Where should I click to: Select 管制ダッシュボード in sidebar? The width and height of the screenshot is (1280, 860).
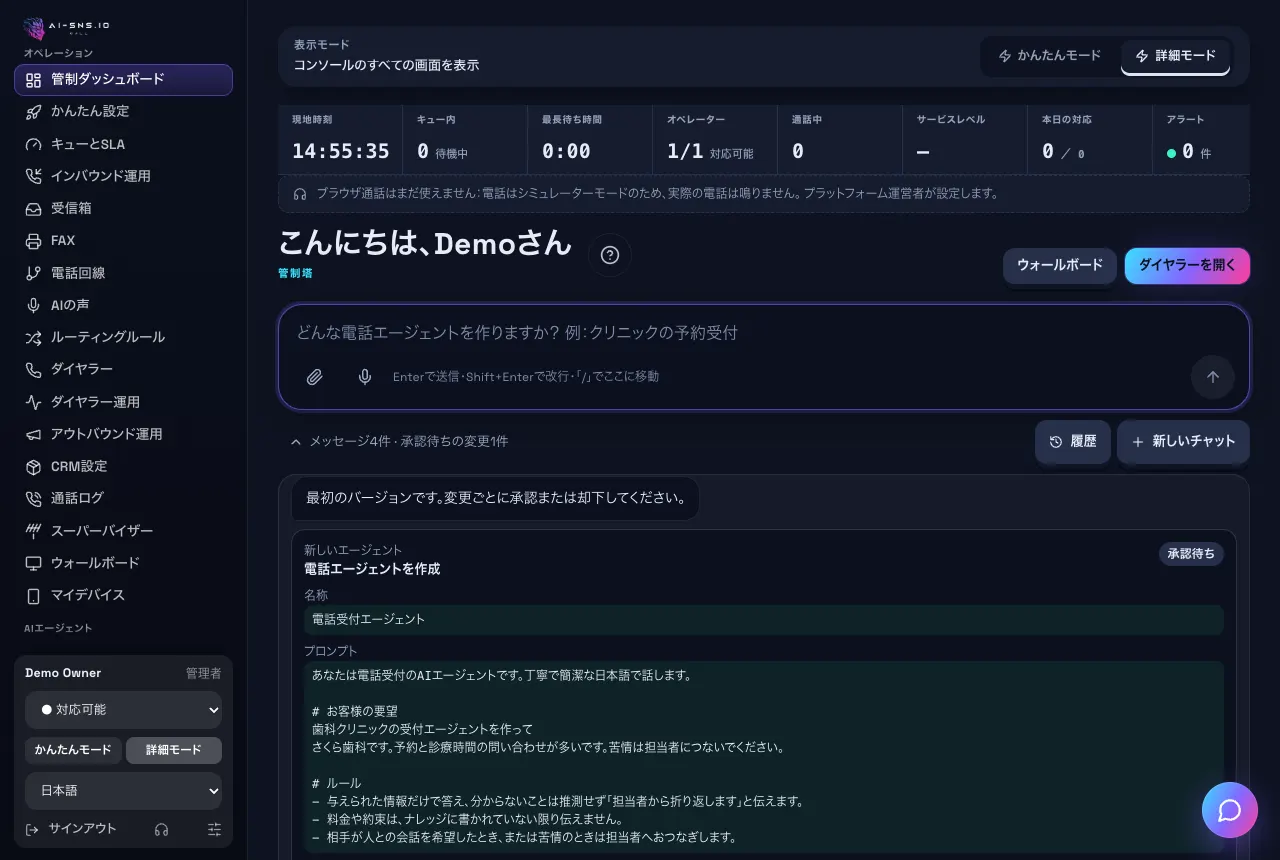[x=123, y=80]
